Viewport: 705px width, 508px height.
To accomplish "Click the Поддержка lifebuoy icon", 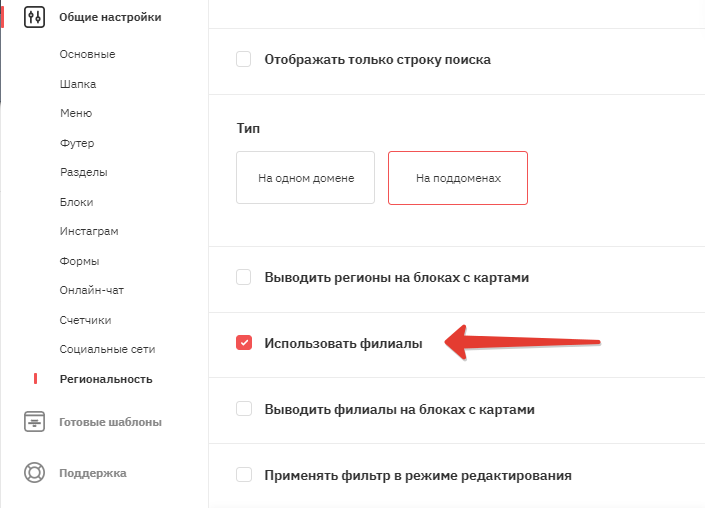I will click(x=34, y=473).
